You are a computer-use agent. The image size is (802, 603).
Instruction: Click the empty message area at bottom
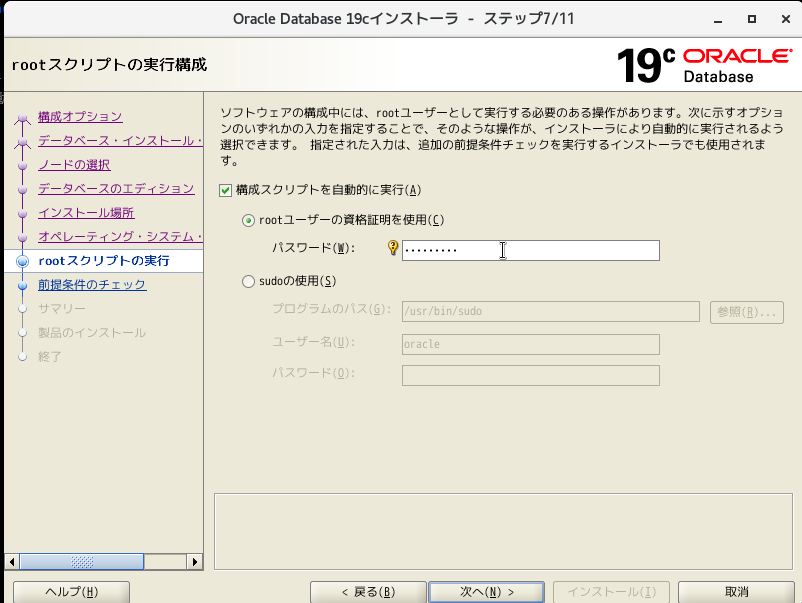503,531
